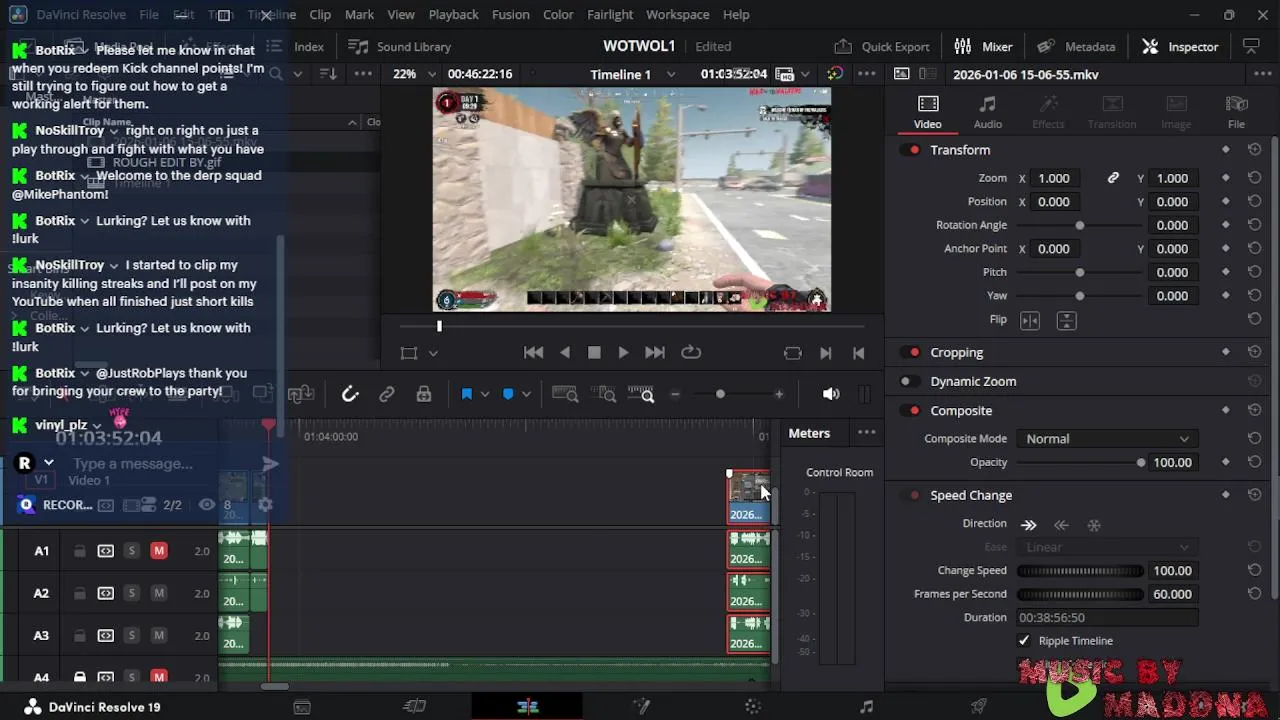Open viewer transform overlay dropdown arrow

click(433, 353)
